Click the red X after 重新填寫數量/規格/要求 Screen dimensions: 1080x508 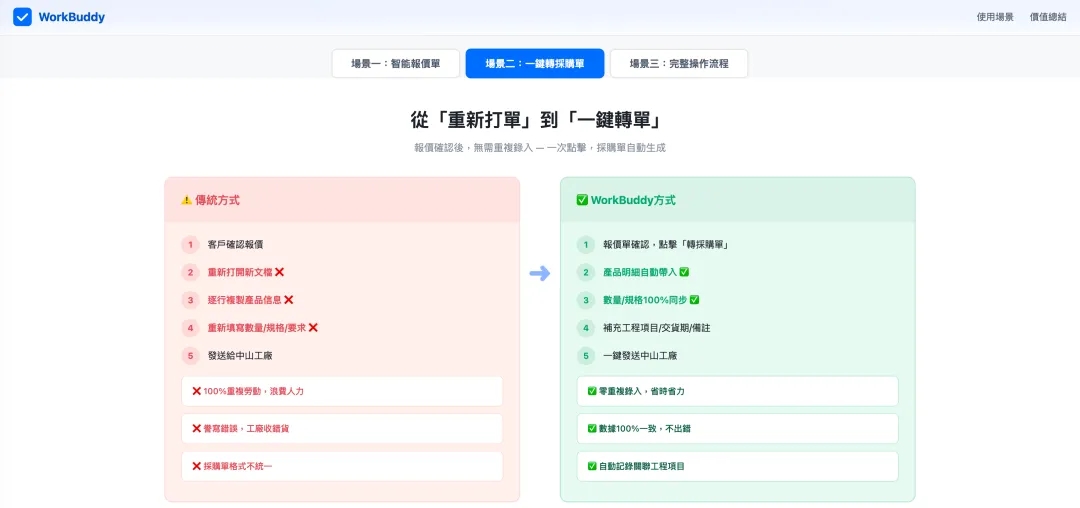[313, 328]
